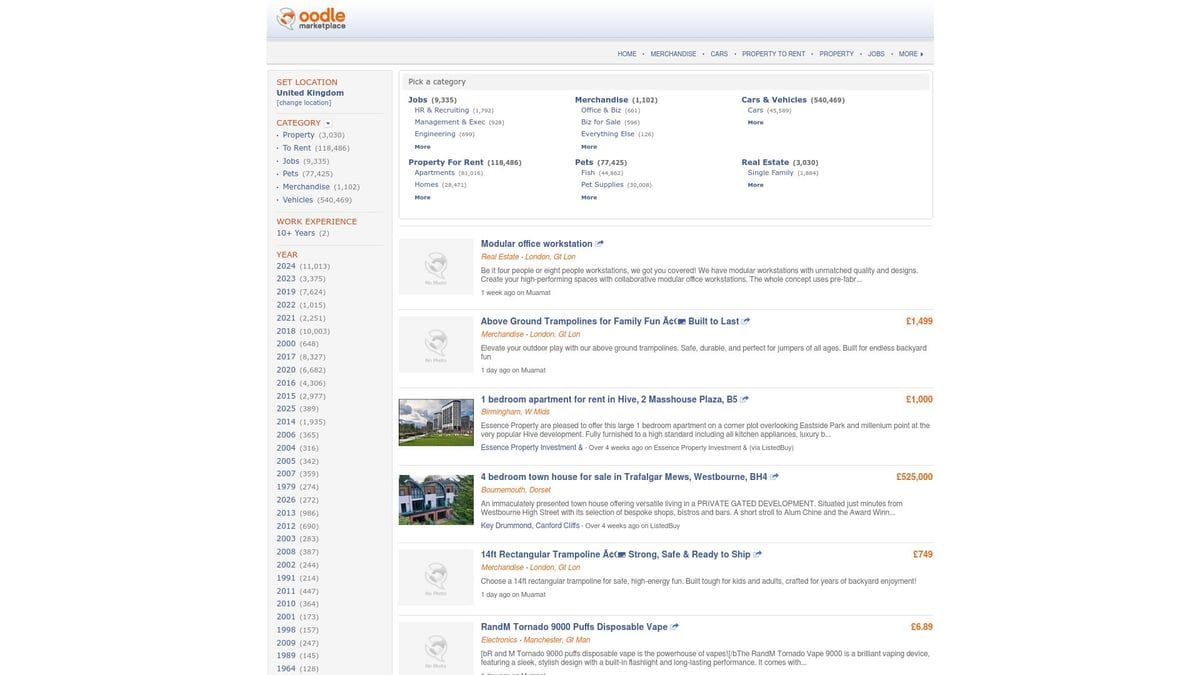Open the 1 bedroom apartment in Hive listing
The image size is (1200, 675).
click(609, 399)
